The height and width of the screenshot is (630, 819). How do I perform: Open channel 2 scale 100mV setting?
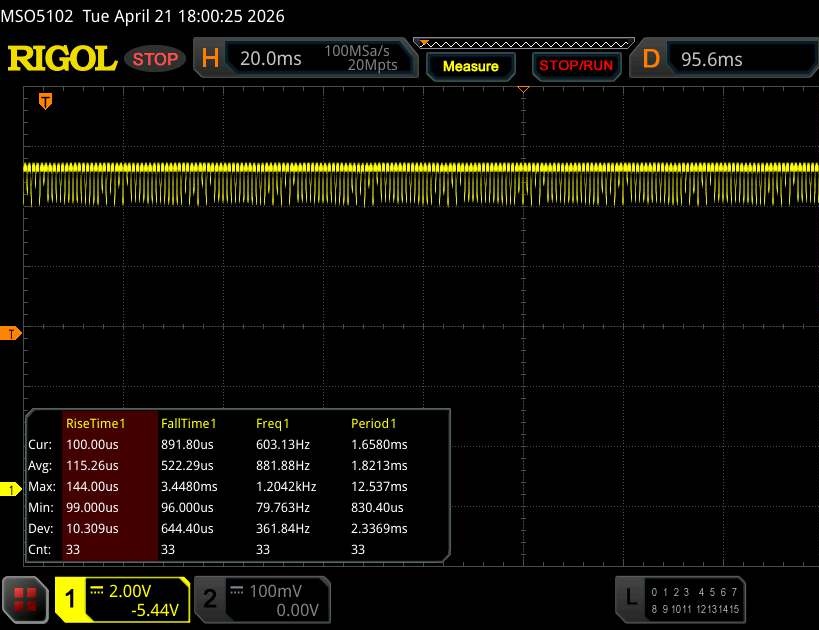coord(275,591)
